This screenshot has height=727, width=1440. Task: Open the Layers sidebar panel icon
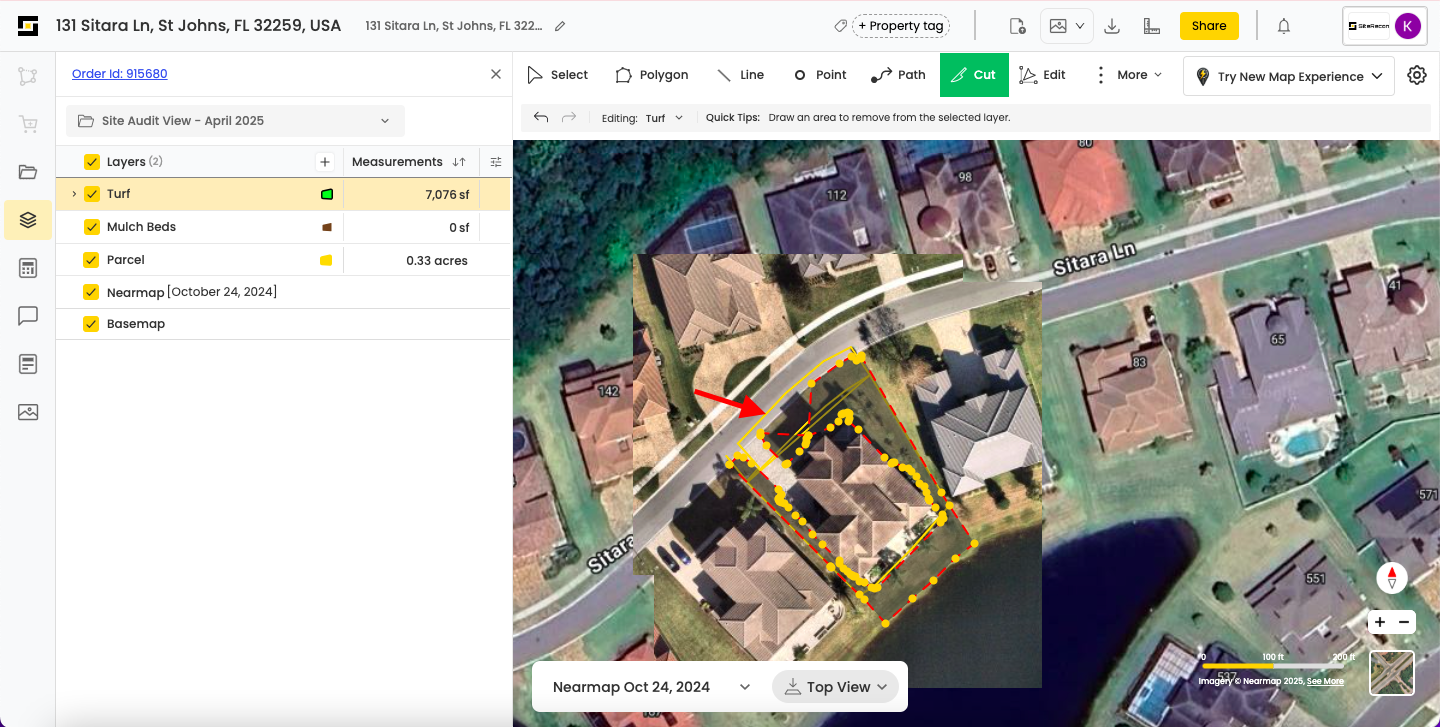(x=28, y=220)
